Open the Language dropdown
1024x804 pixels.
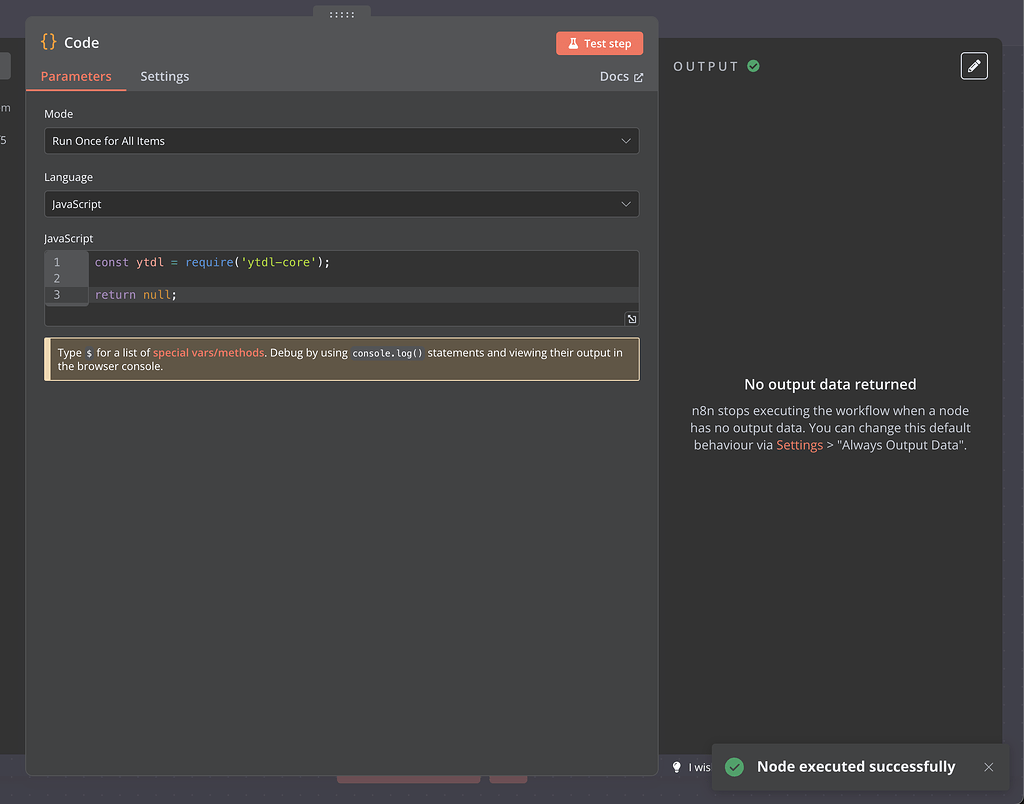tap(341, 203)
